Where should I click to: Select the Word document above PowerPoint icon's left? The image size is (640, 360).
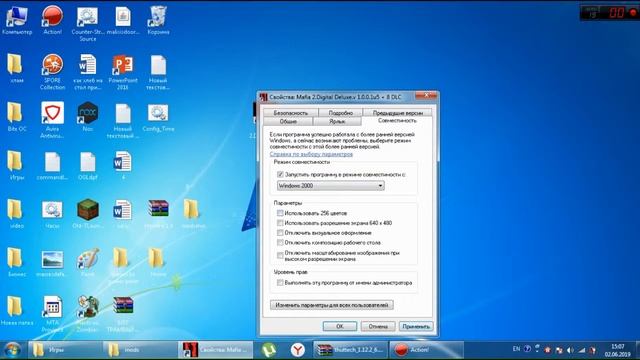(87, 72)
